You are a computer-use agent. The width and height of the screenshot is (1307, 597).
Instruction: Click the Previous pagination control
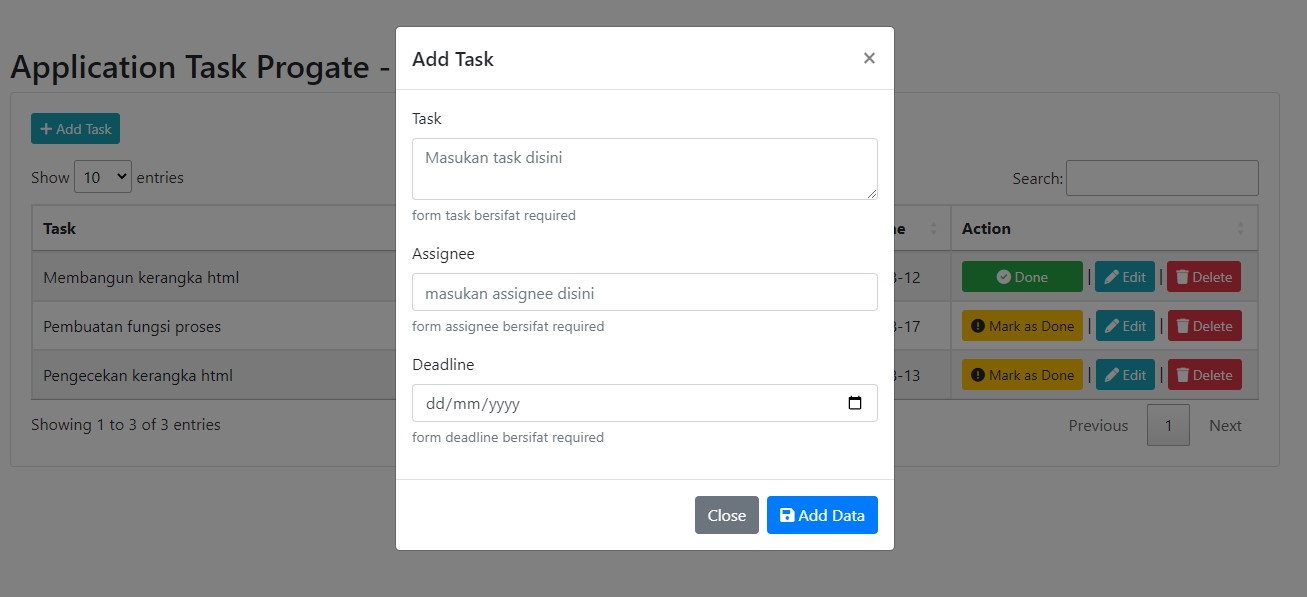[1097, 425]
